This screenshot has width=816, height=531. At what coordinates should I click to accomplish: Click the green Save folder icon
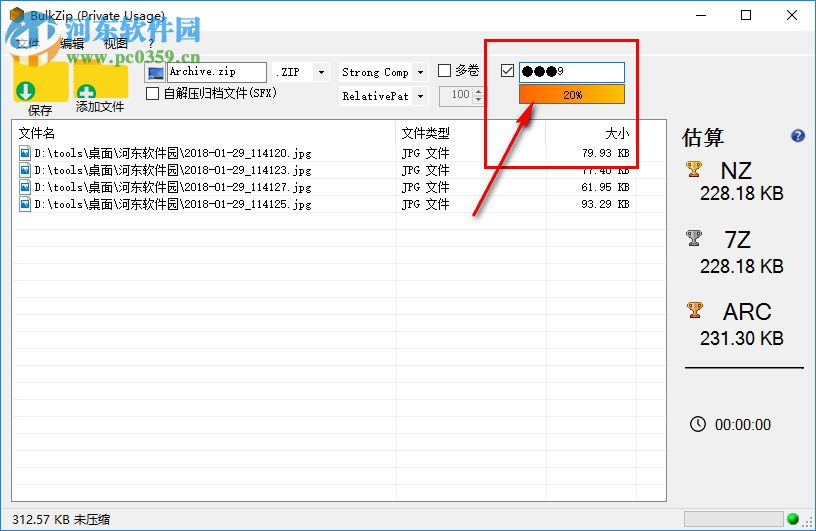40,81
